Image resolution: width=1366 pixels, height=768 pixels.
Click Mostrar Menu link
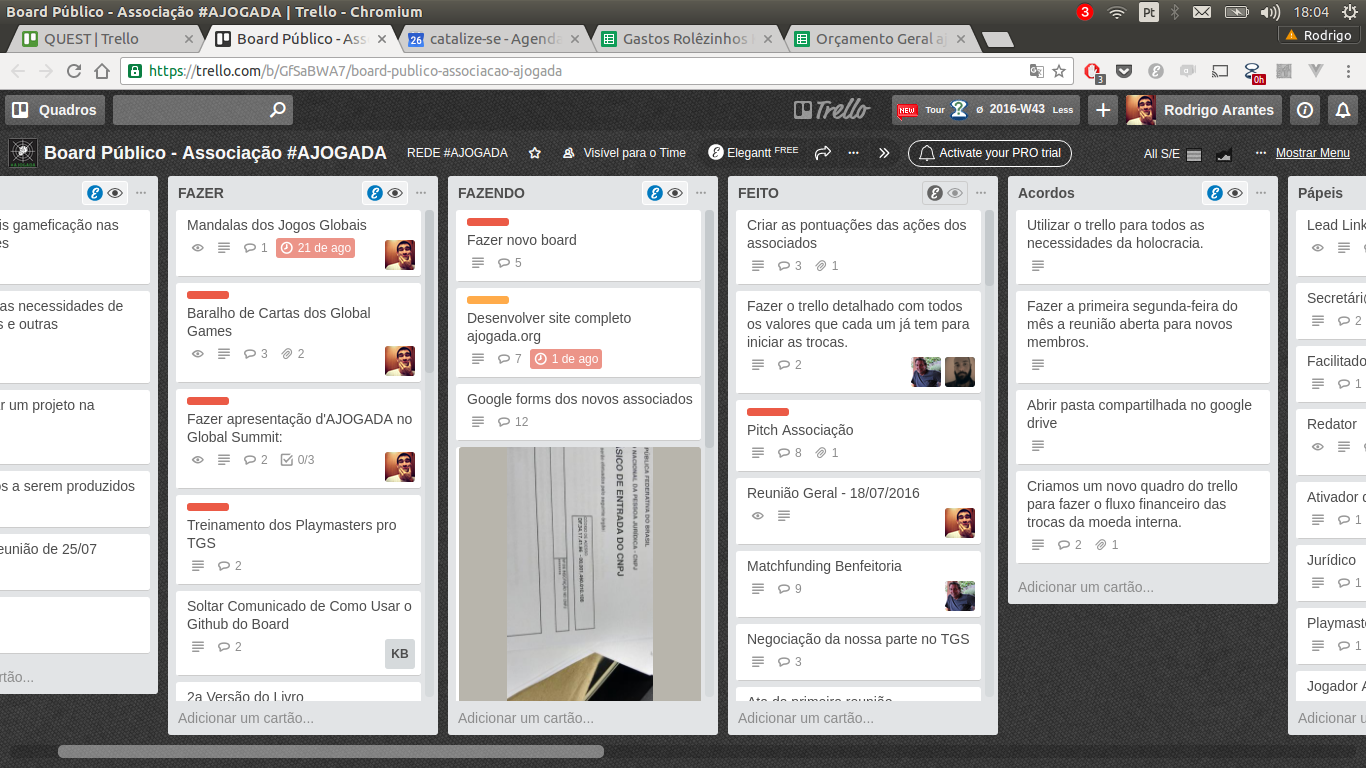1312,153
